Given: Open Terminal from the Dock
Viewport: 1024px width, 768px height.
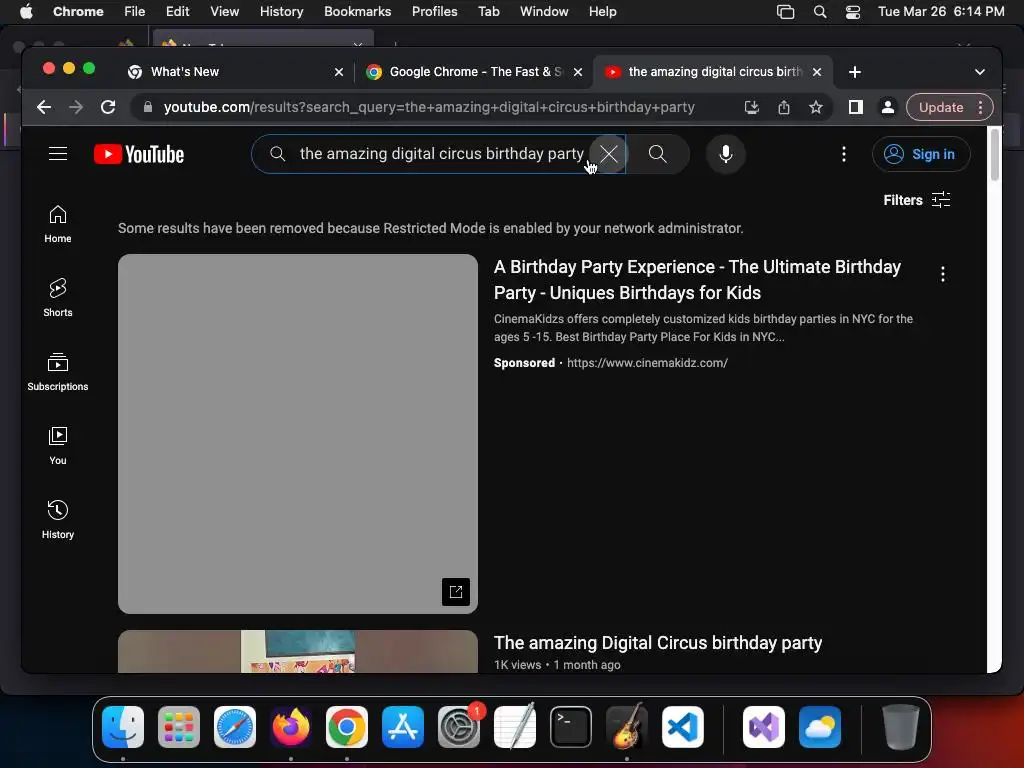Looking at the screenshot, I should tap(571, 727).
